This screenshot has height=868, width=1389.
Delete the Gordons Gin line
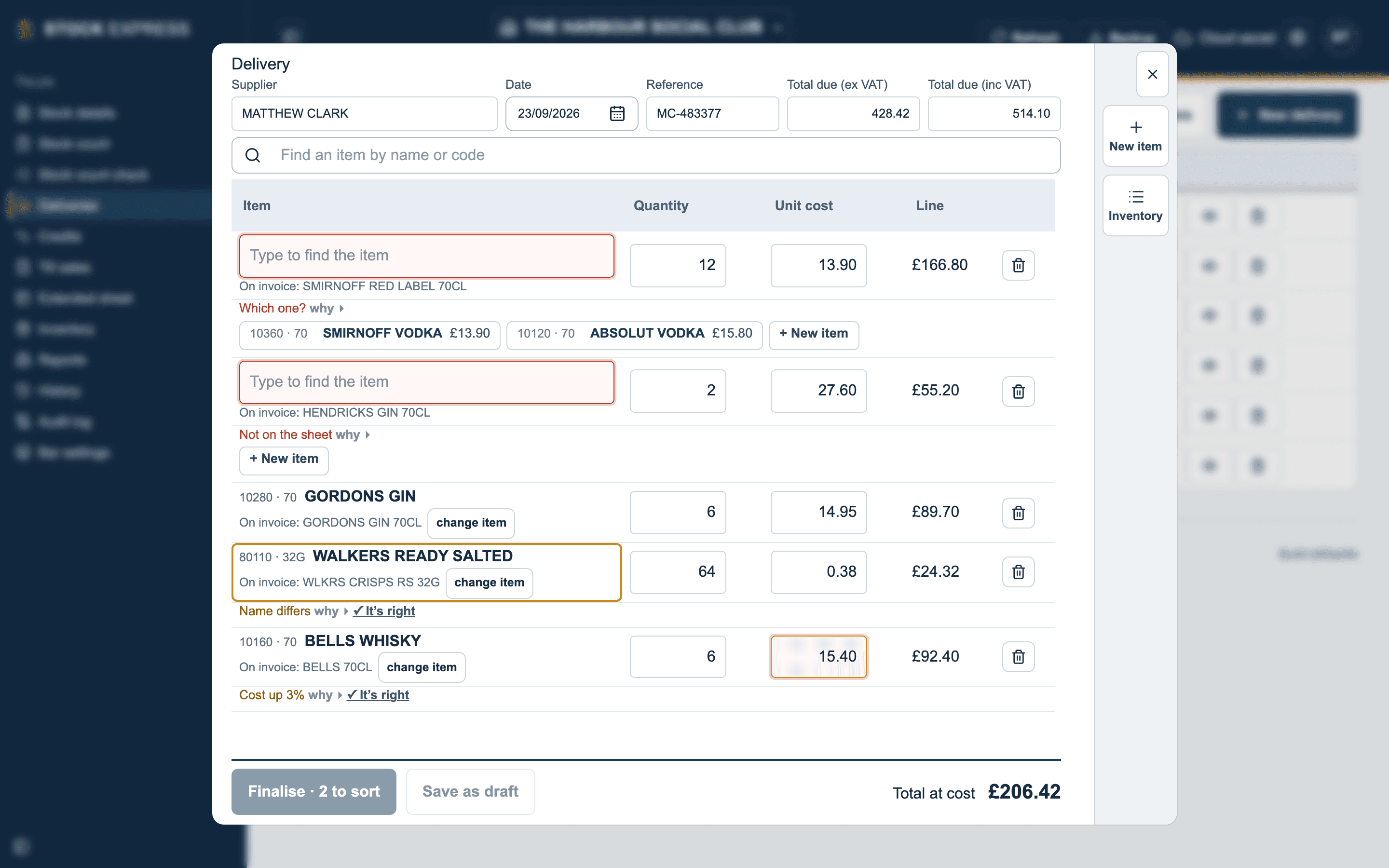pyautogui.click(x=1018, y=513)
